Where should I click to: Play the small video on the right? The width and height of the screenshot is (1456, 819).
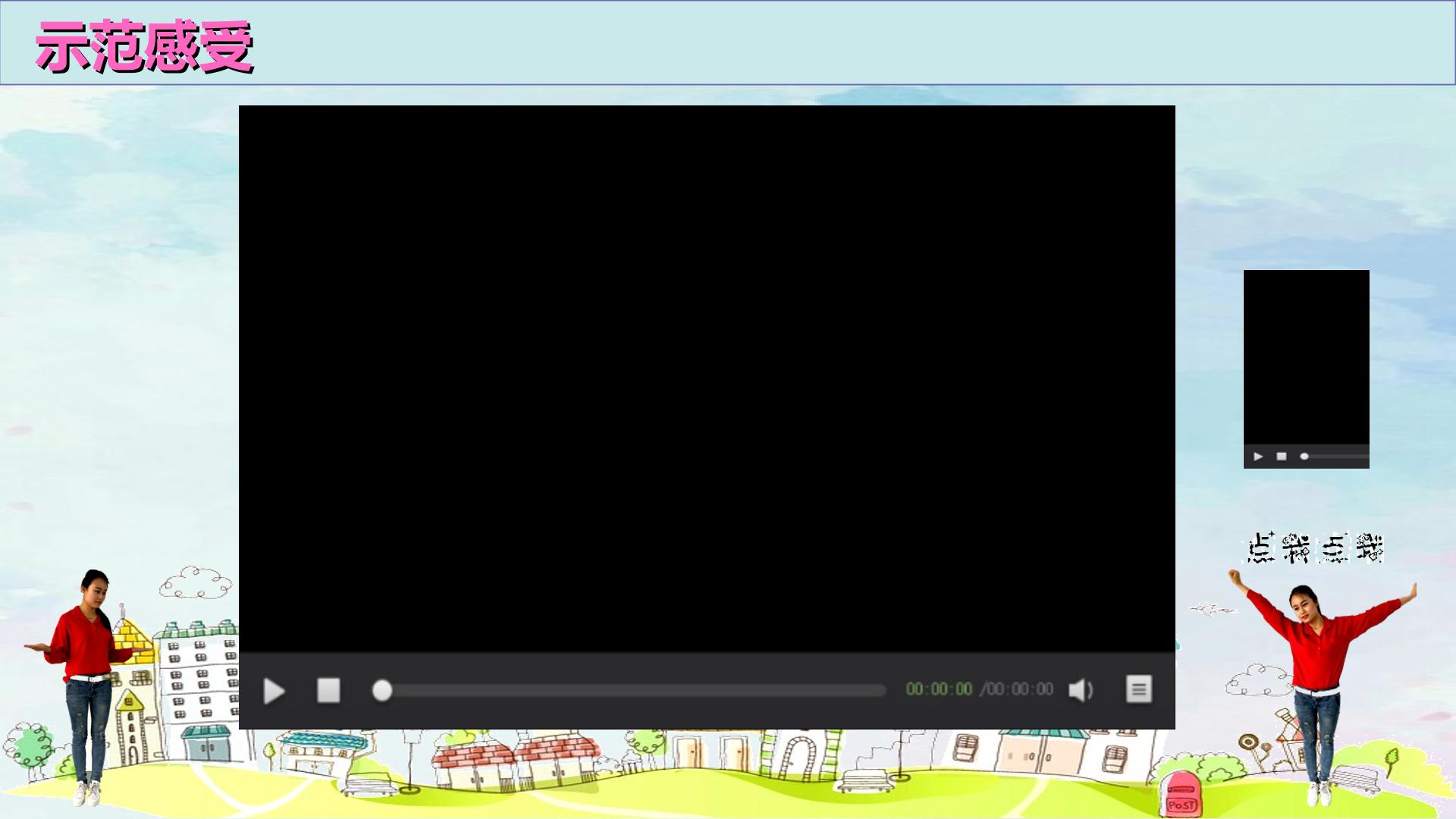pos(1258,457)
